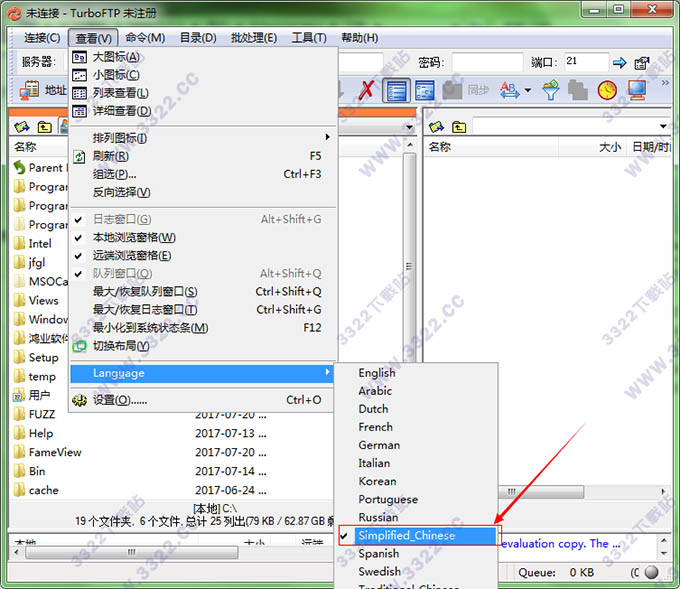
Task: Open the Tools (工具) menu
Action: 309,38
